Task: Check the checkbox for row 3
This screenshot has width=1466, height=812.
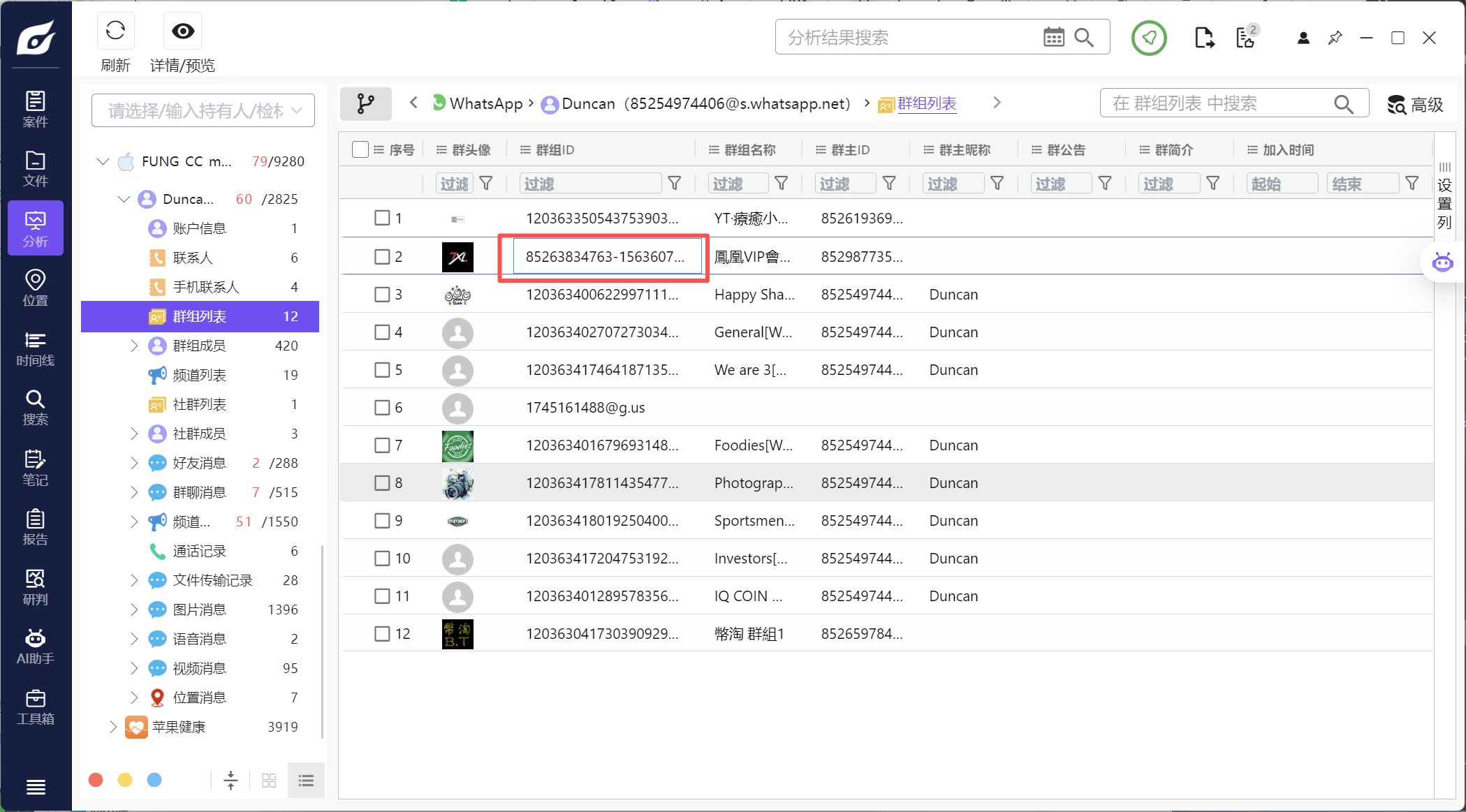Action: click(x=382, y=295)
